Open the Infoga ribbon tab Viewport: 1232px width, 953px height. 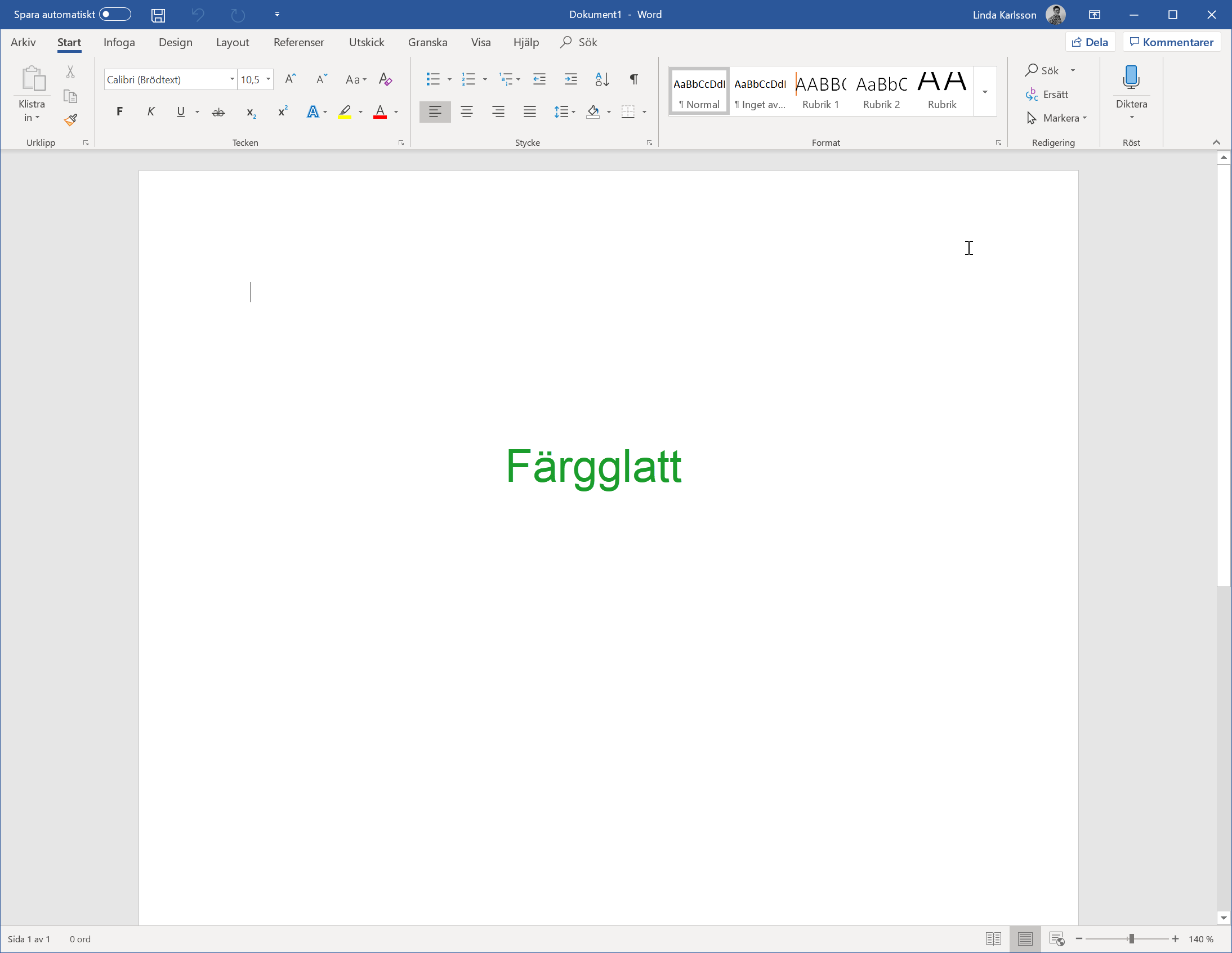(119, 42)
